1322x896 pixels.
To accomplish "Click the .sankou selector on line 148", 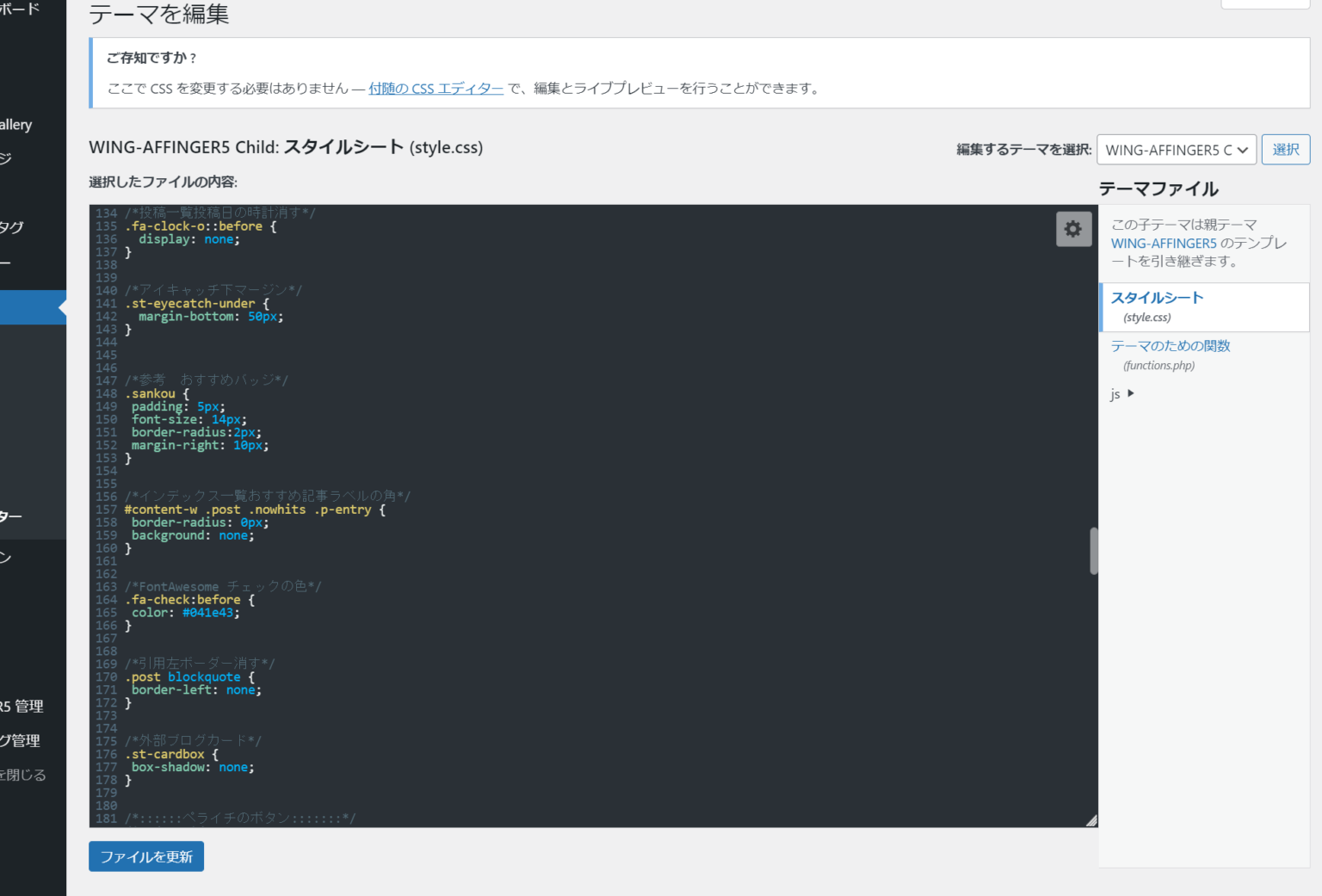I will 151,393.
